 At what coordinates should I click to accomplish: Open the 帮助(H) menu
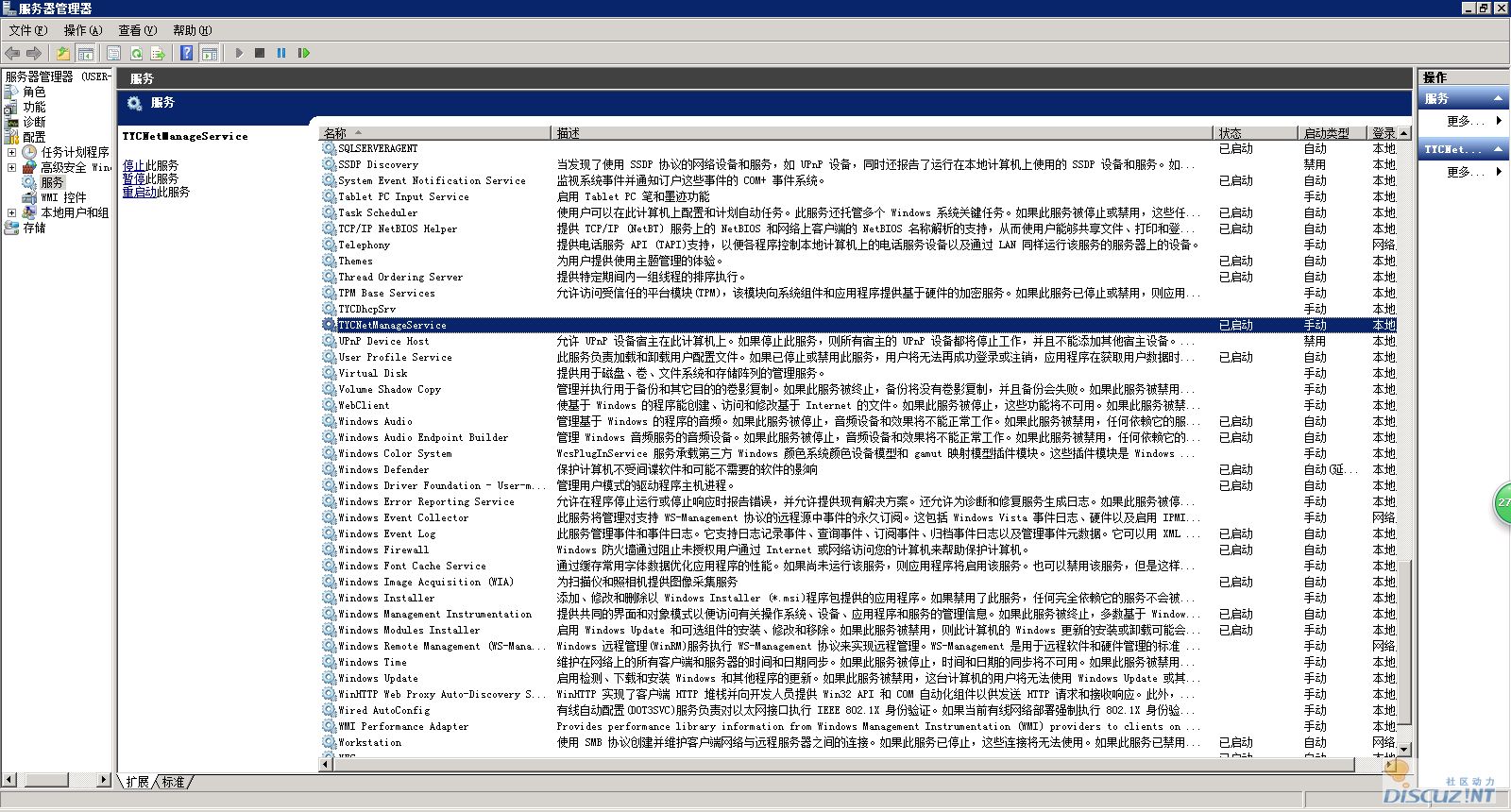[x=193, y=30]
